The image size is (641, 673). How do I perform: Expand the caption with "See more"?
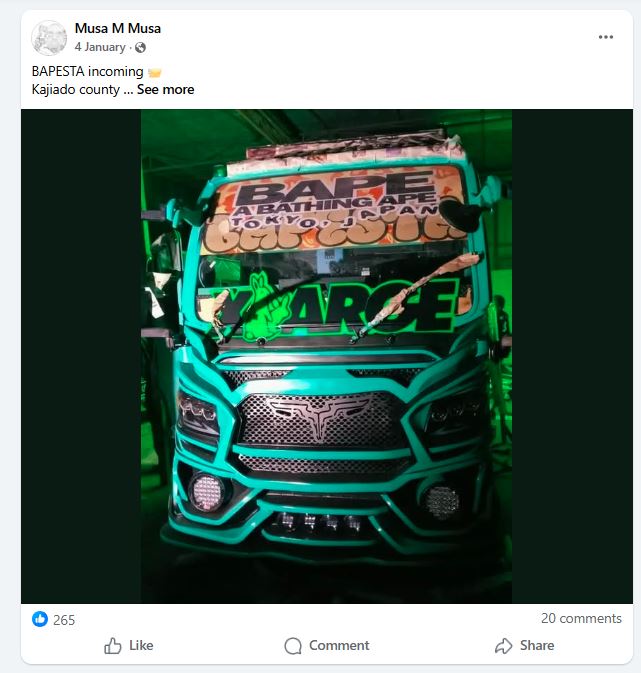tap(165, 90)
